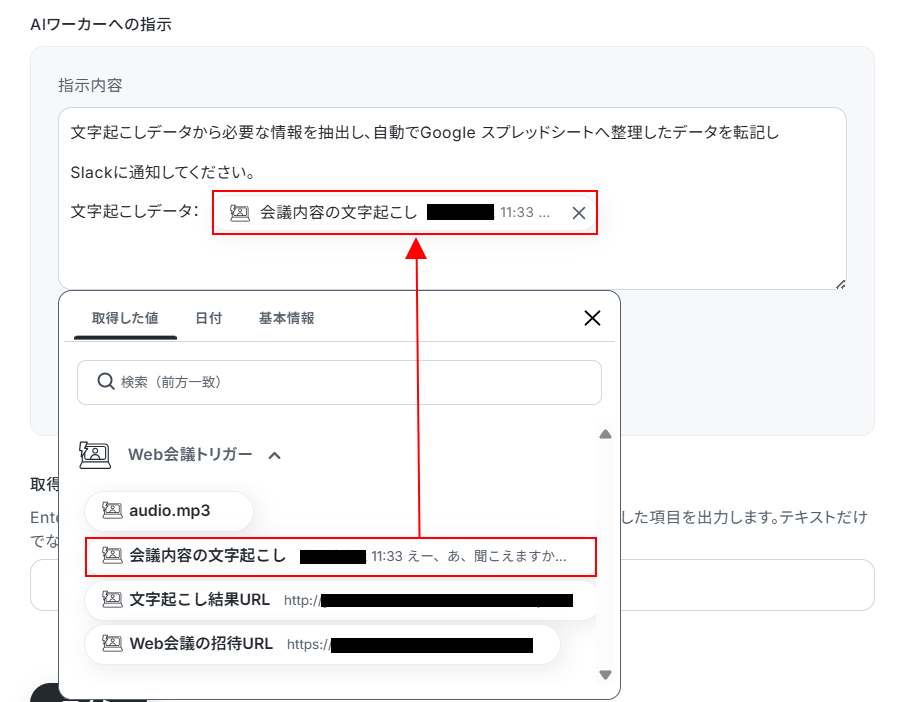Click the icon beside Web会議の招待URL
The image size is (906, 702).
[112, 643]
